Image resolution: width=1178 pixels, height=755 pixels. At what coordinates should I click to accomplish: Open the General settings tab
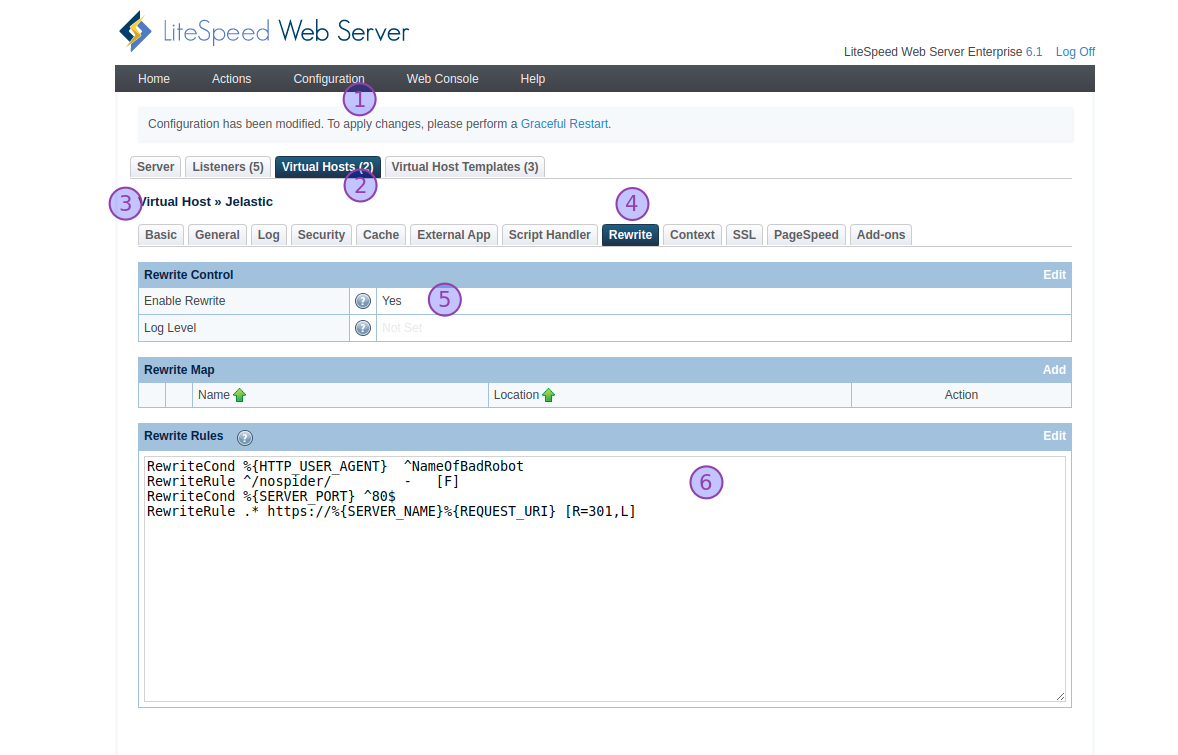click(x=217, y=235)
